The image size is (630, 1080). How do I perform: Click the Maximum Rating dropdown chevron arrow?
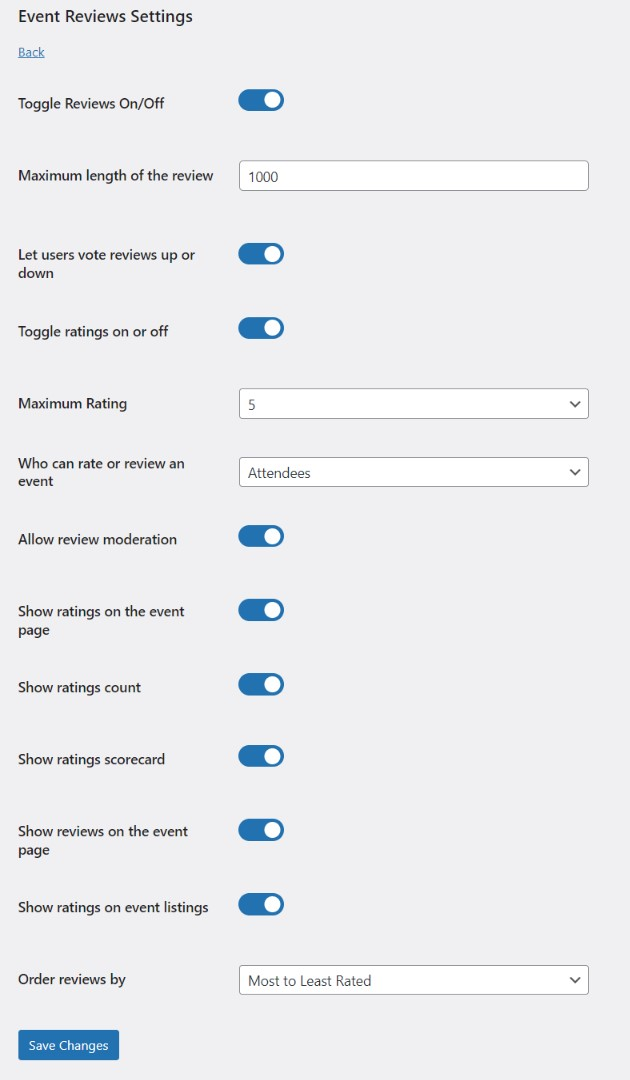(575, 404)
